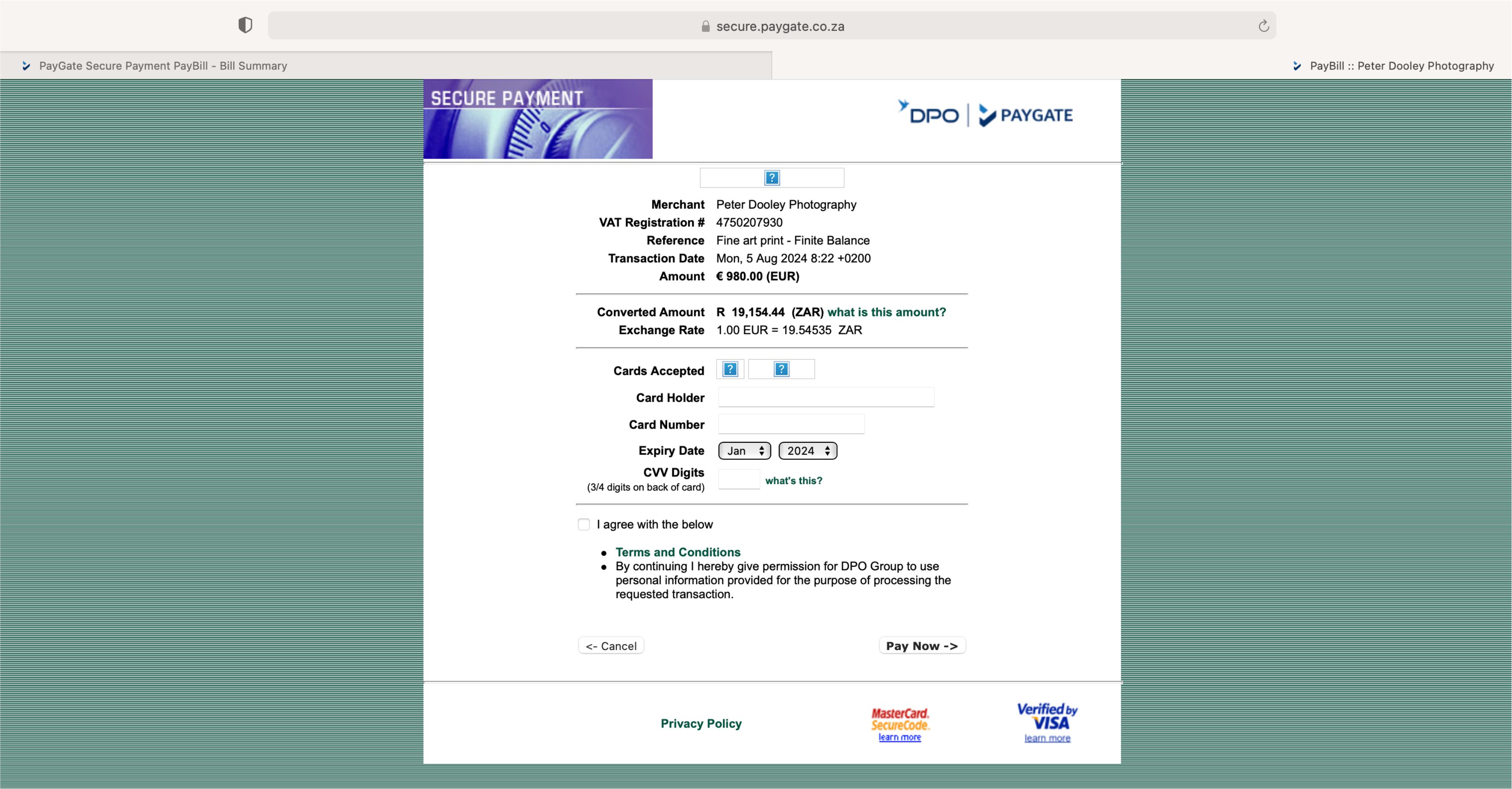Viewport: 1512px width, 789px height.
Task: Select the PayGate Secure Payment Bill Summary tab
Action: 163,66
